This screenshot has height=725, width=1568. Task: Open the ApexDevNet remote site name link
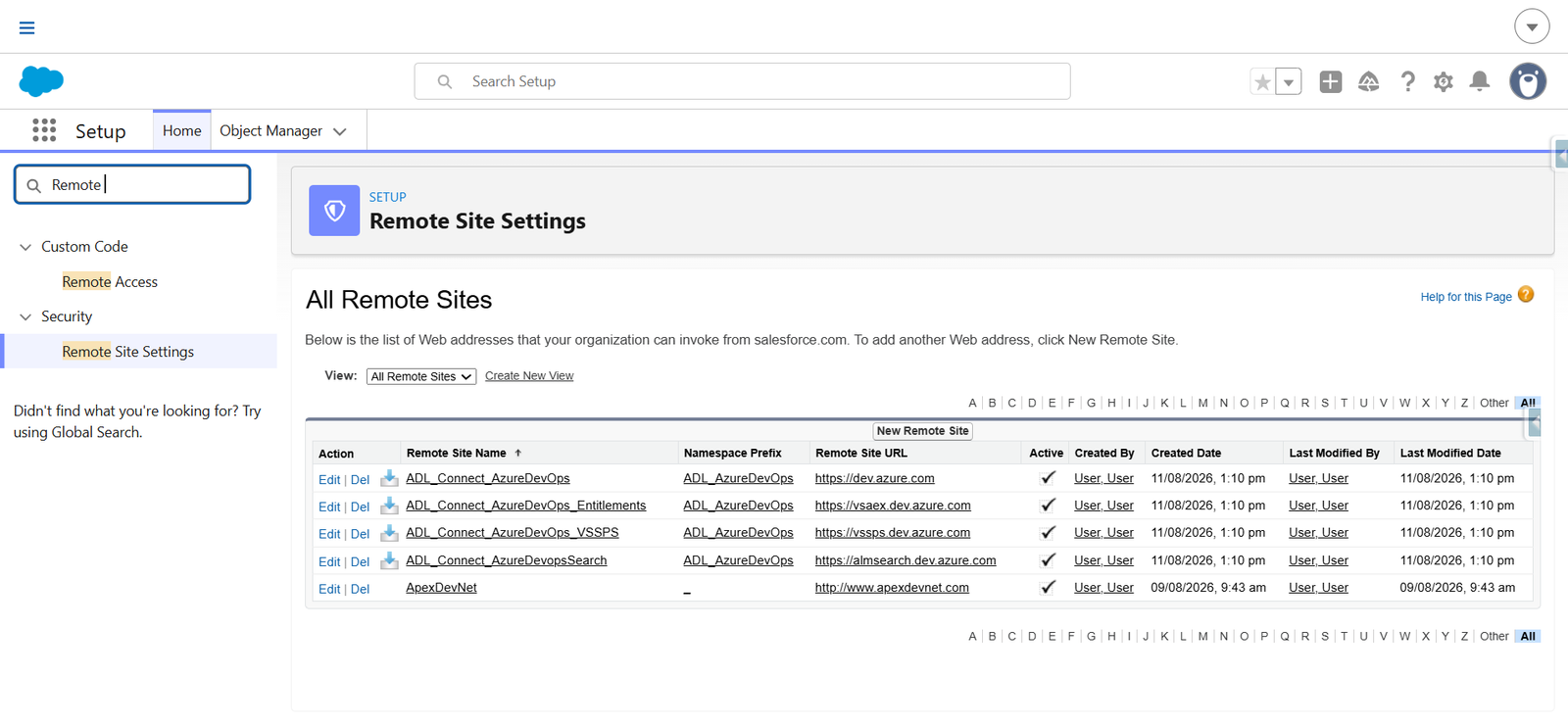click(441, 588)
